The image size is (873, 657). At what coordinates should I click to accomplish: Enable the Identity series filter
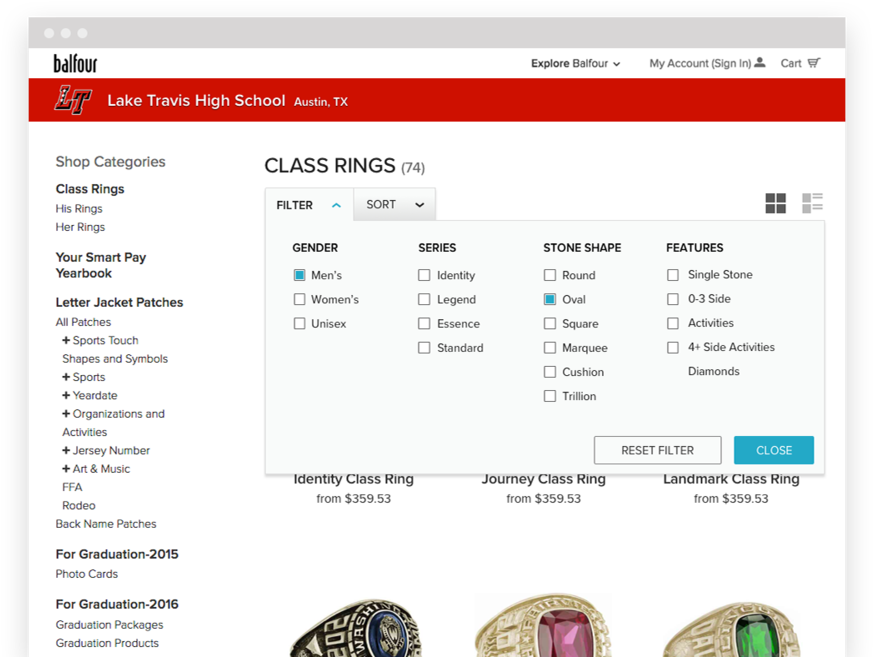tap(424, 275)
